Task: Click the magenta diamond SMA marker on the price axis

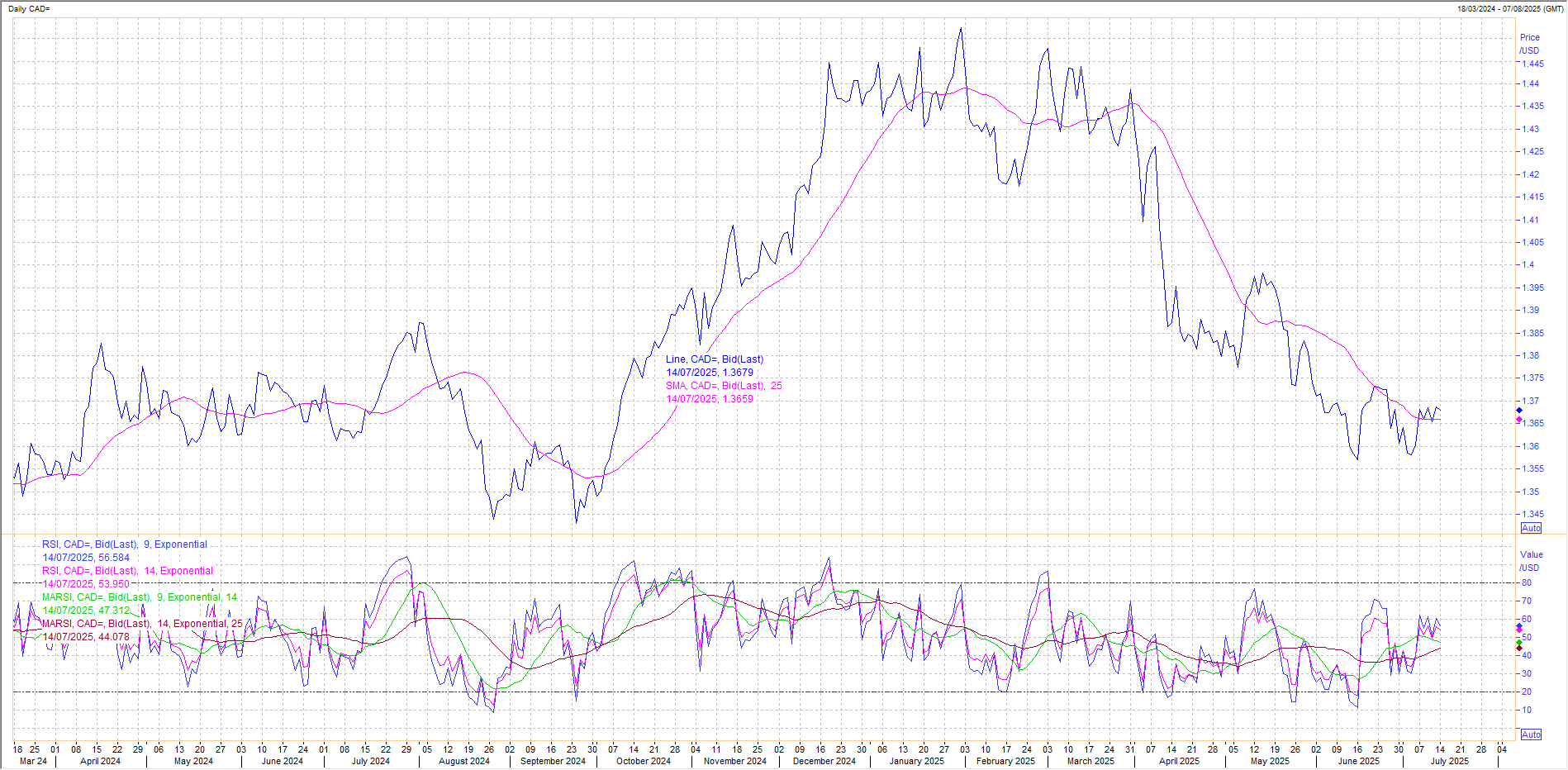Action: pos(1518,420)
